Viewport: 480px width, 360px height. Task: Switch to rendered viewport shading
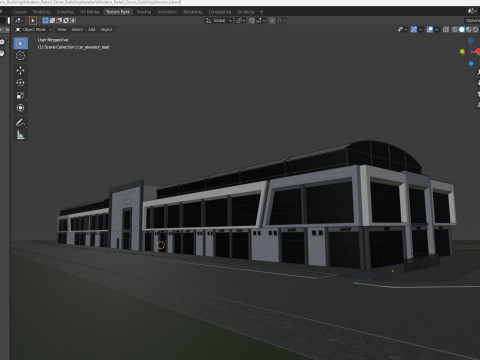point(475,30)
